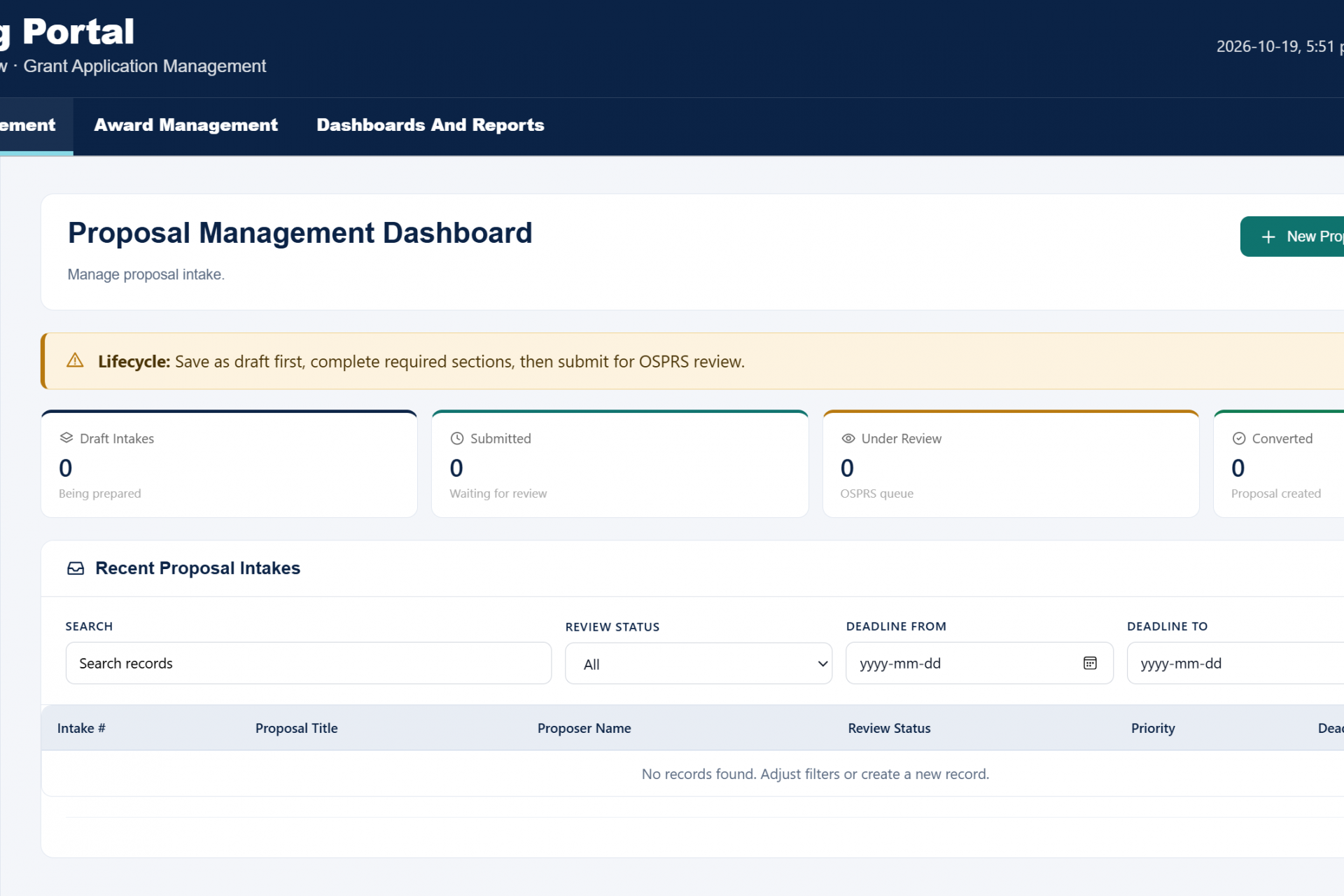Viewport: 1344px width, 896px height.
Task: Click the warning triangle icon in Lifecycle banner
Action: pos(75,360)
